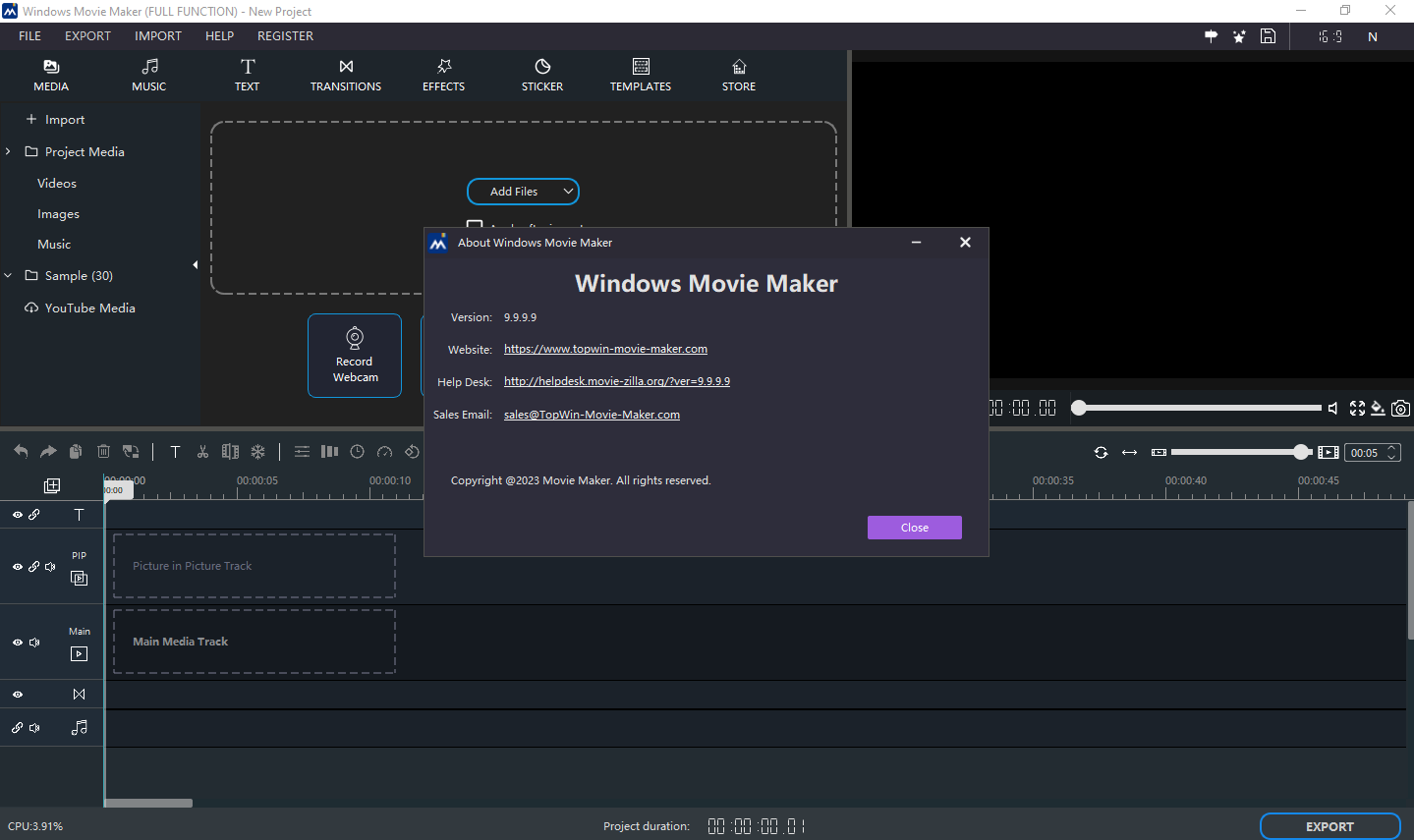1414x840 pixels.
Task: Click the Undo icon in timeline toolbar
Action: tap(21, 452)
